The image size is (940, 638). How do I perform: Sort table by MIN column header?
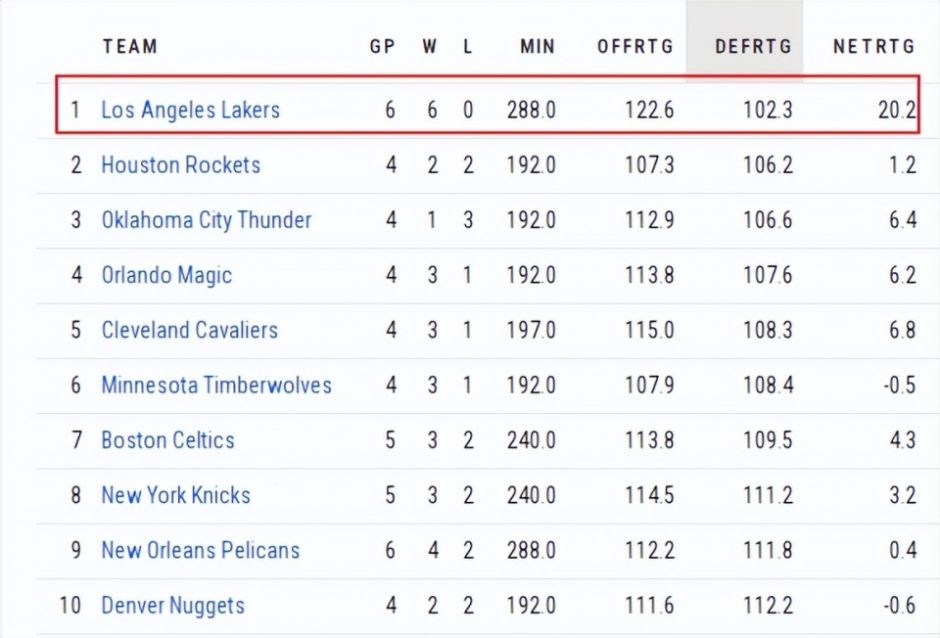click(x=538, y=46)
